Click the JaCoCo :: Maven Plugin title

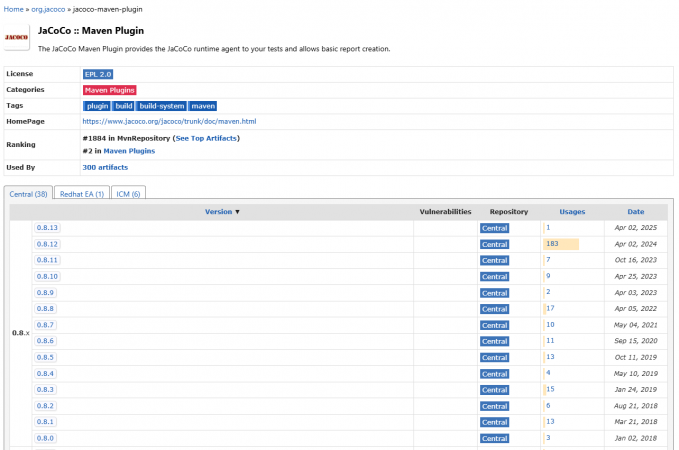point(91,31)
